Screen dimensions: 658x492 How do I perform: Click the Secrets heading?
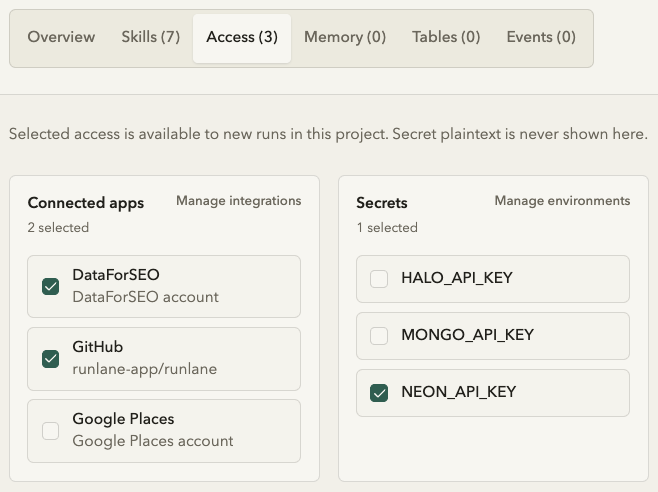pyautogui.click(x=381, y=203)
